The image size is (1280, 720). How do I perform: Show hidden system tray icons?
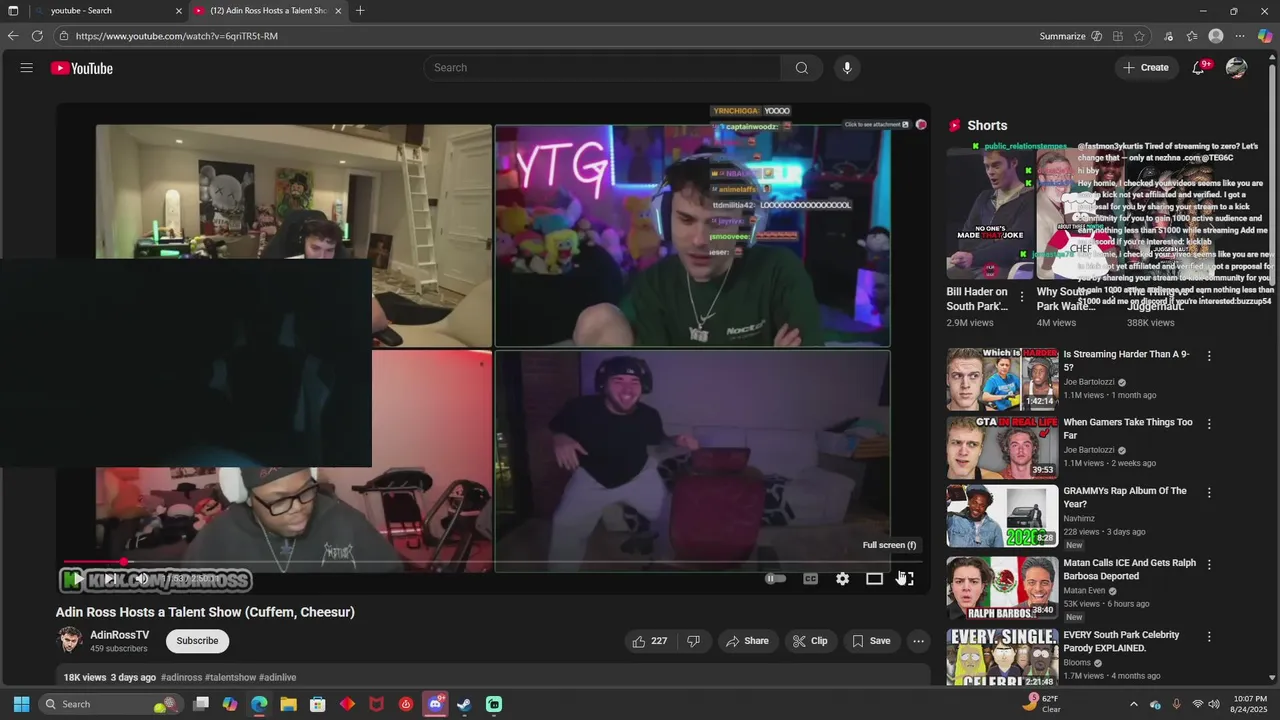1133,704
